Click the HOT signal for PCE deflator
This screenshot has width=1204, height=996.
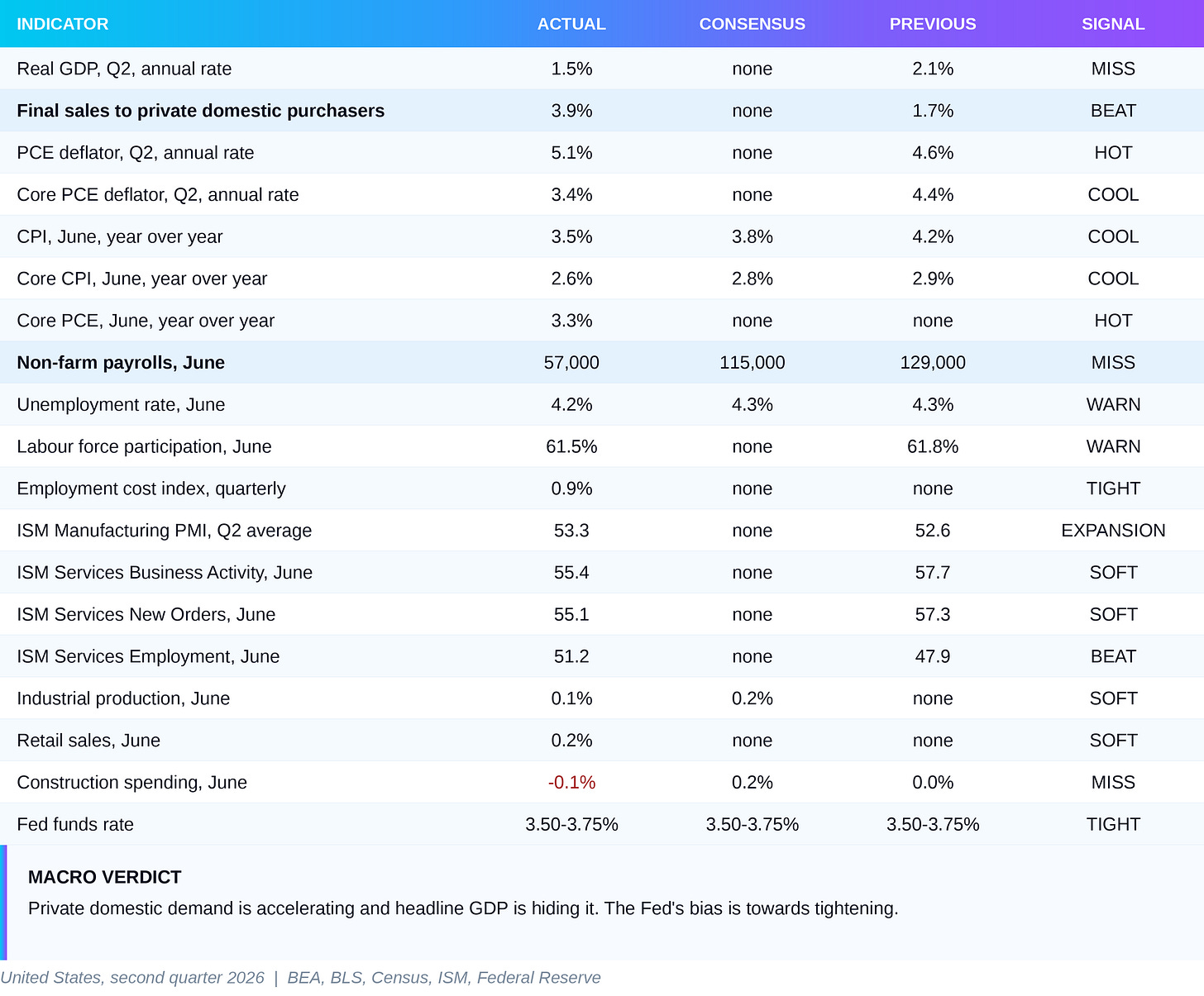tap(1113, 153)
